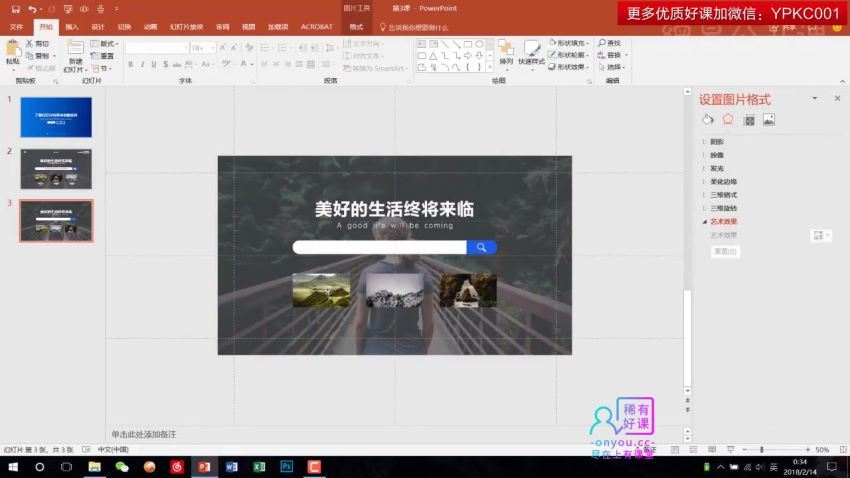This screenshot has width=850, height=478.
Task: Open the 文件 (File) menu
Action: coord(16,27)
